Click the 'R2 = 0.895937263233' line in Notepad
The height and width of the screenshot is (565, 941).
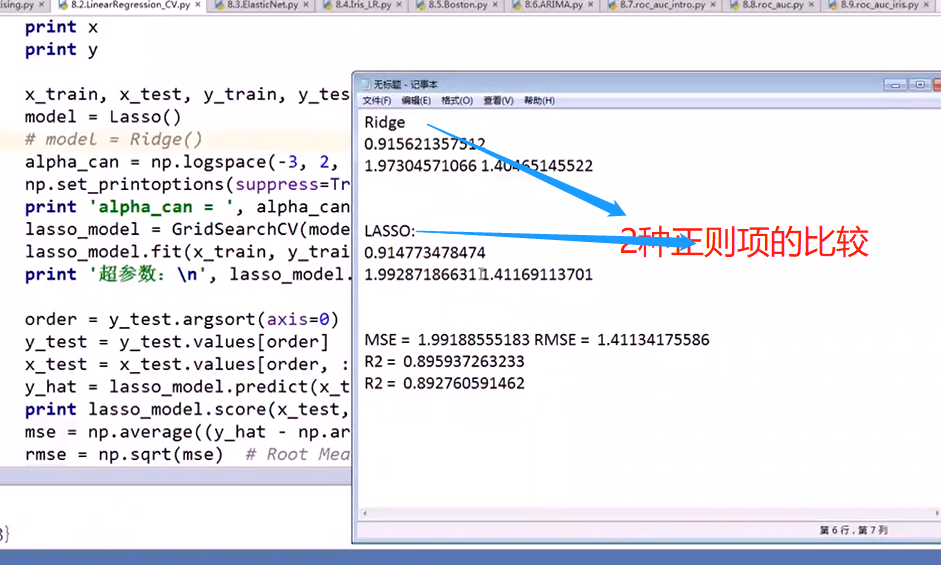click(x=444, y=361)
